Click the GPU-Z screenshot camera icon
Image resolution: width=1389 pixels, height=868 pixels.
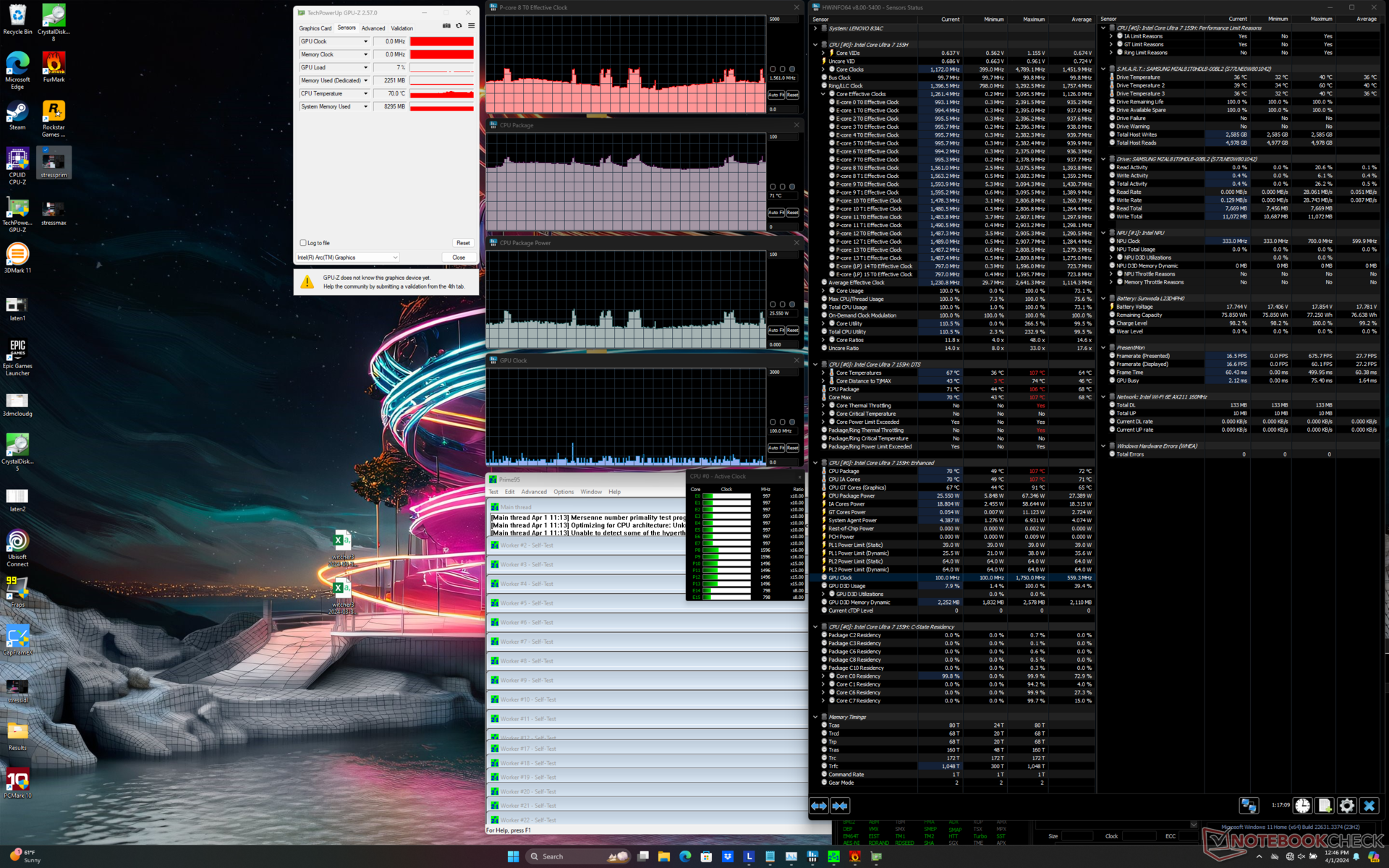click(446, 26)
